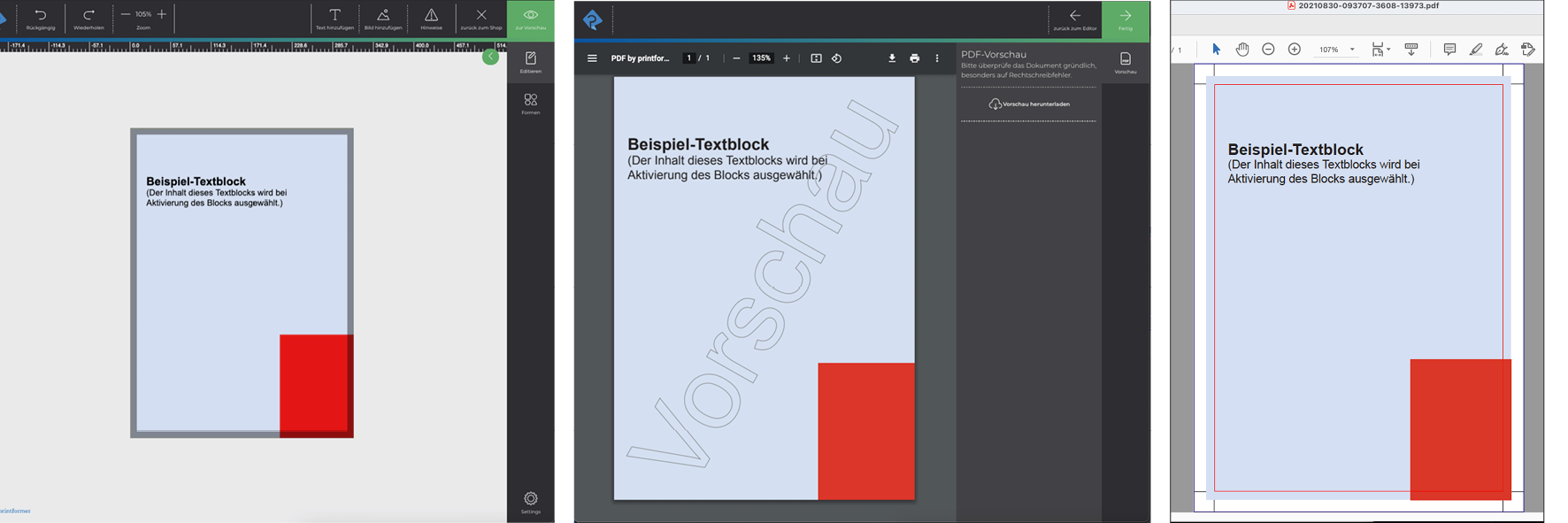Viewport: 1568px width, 523px height.
Task: Select the red rectangle in editor canvas
Action: tap(316, 385)
